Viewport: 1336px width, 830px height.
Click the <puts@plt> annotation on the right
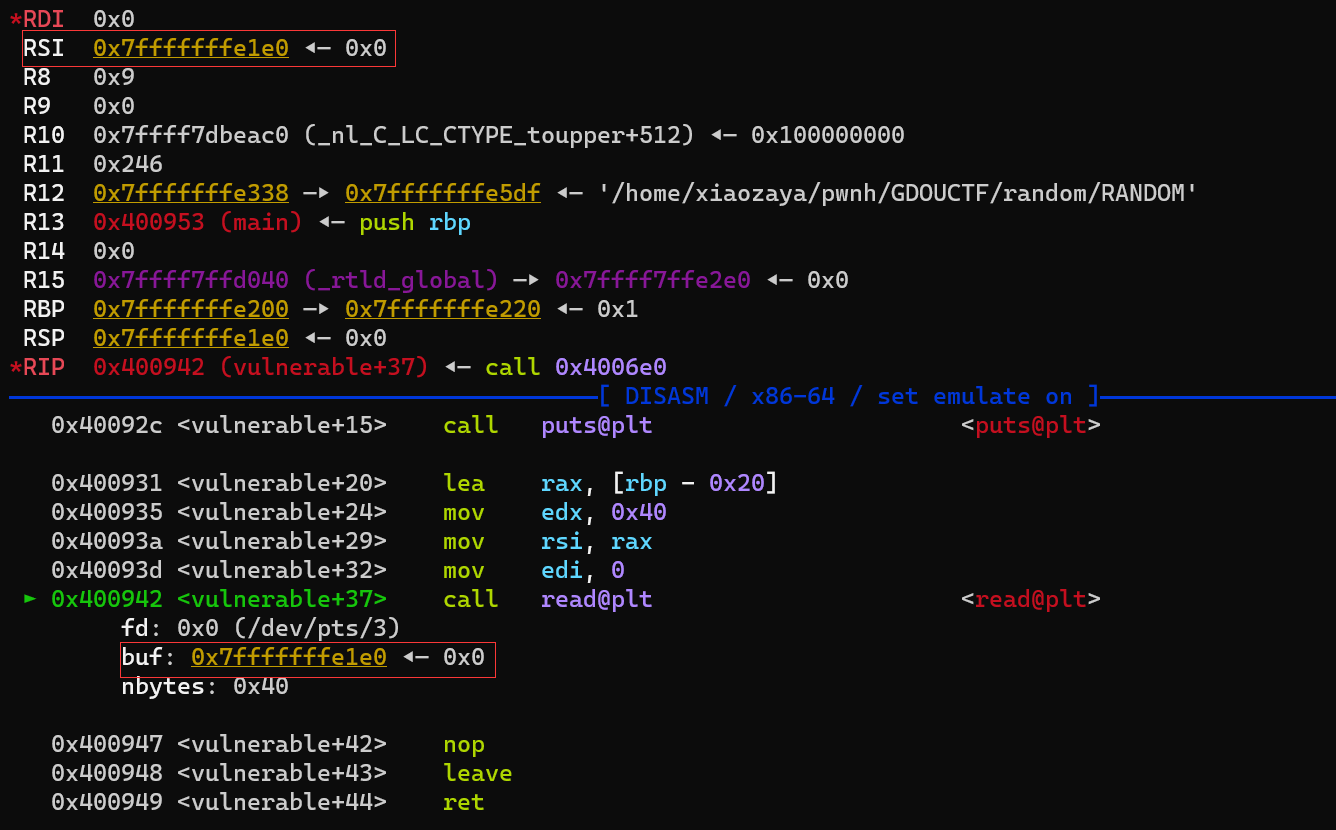click(1031, 425)
